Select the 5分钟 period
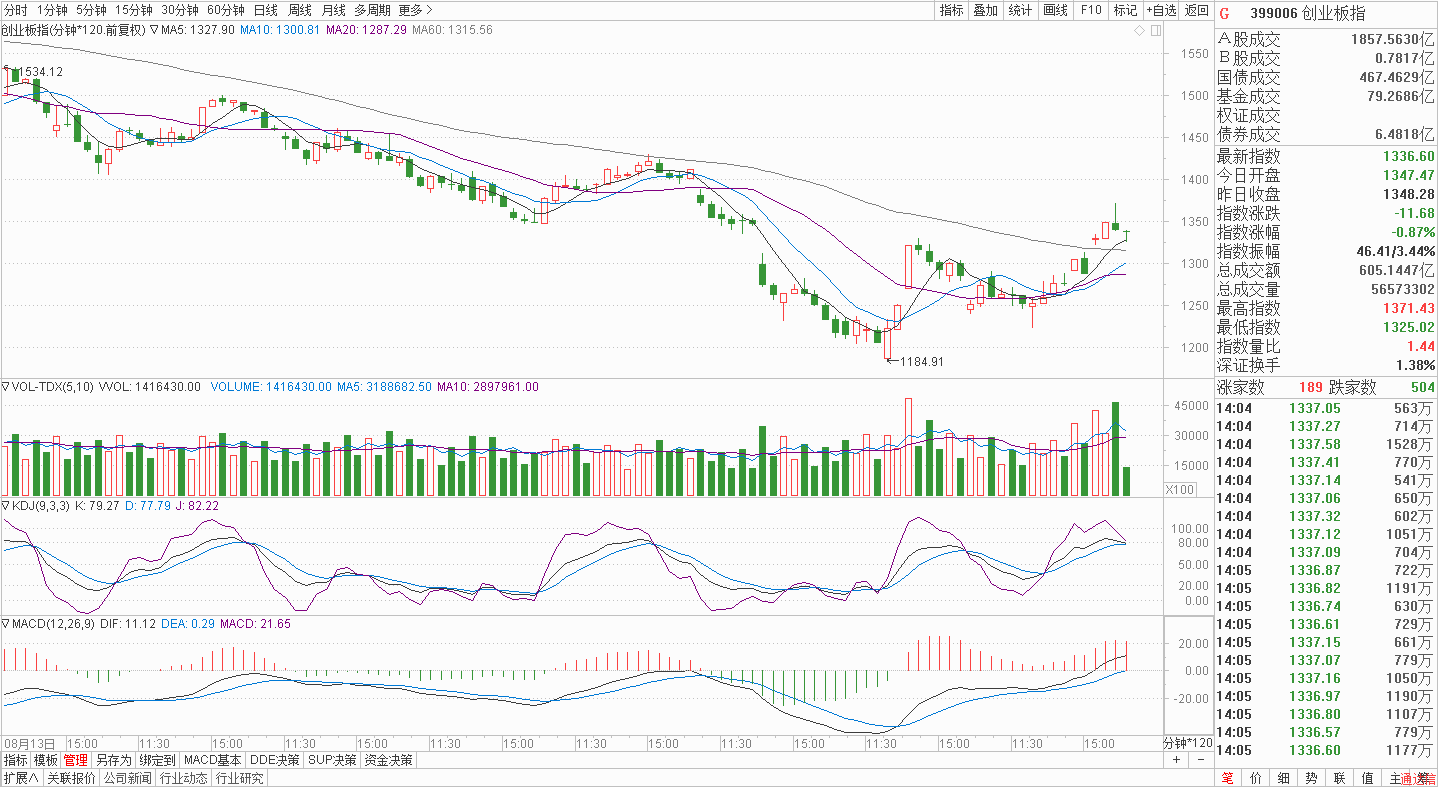This screenshot has height=787, width=1438. (x=91, y=10)
